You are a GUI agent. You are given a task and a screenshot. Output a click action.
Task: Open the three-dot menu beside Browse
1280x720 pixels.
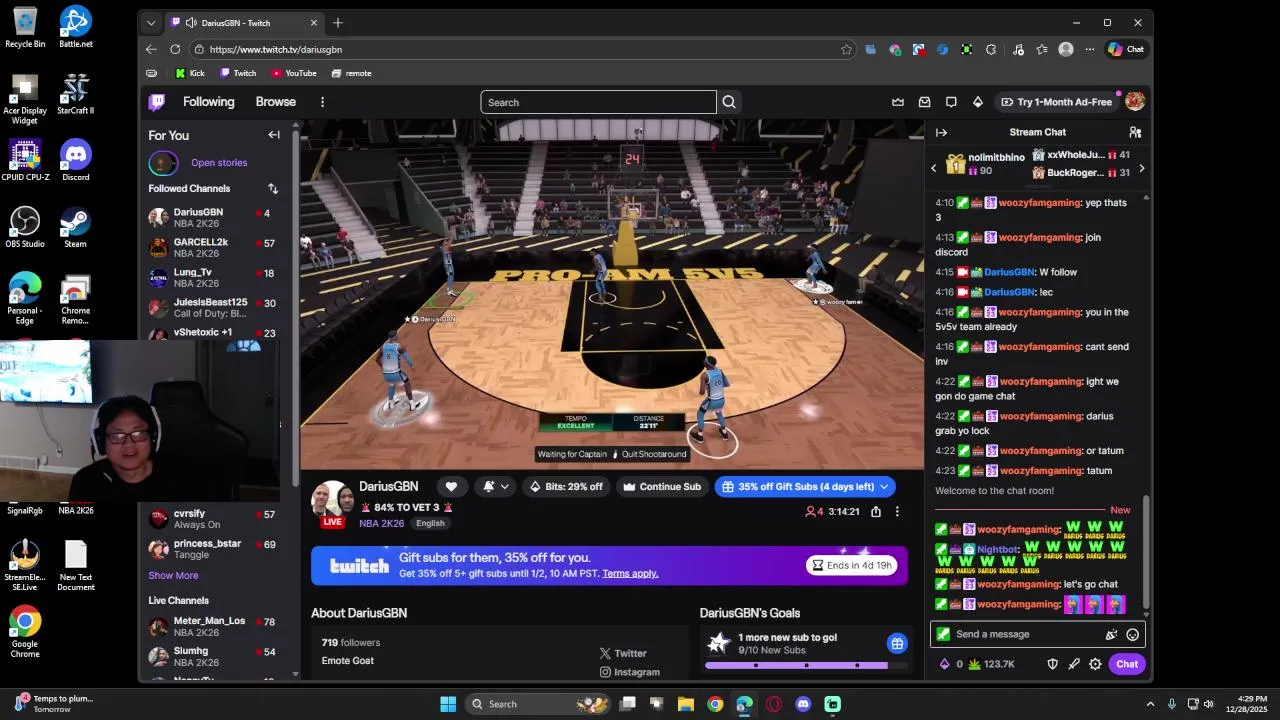point(322,102)
